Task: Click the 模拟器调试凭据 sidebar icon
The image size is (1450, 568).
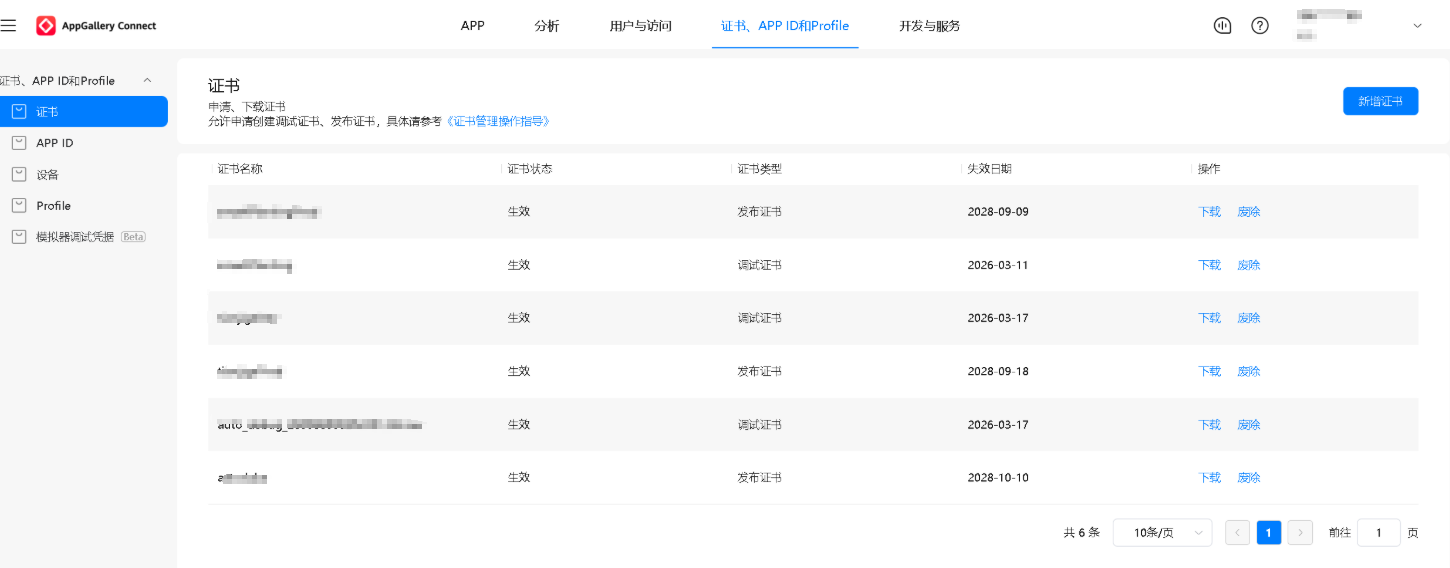Action: (19, 237)
